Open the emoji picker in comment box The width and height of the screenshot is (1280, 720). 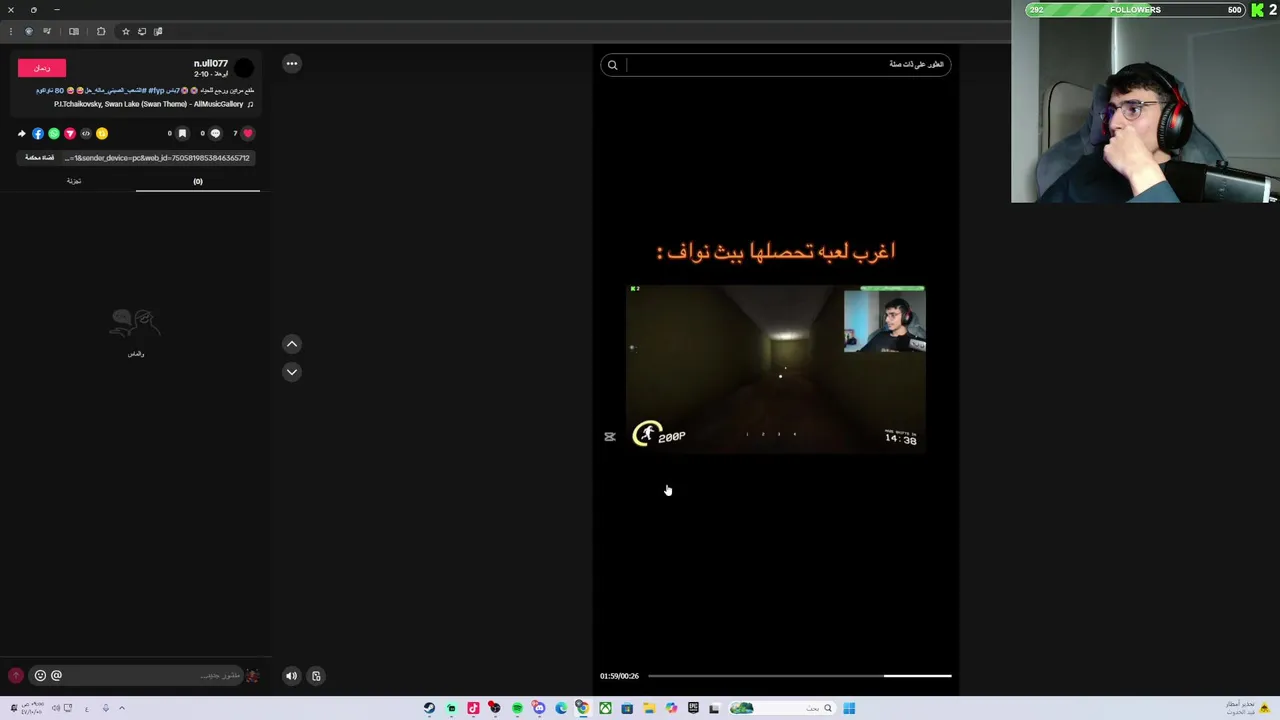pos(40,675)
